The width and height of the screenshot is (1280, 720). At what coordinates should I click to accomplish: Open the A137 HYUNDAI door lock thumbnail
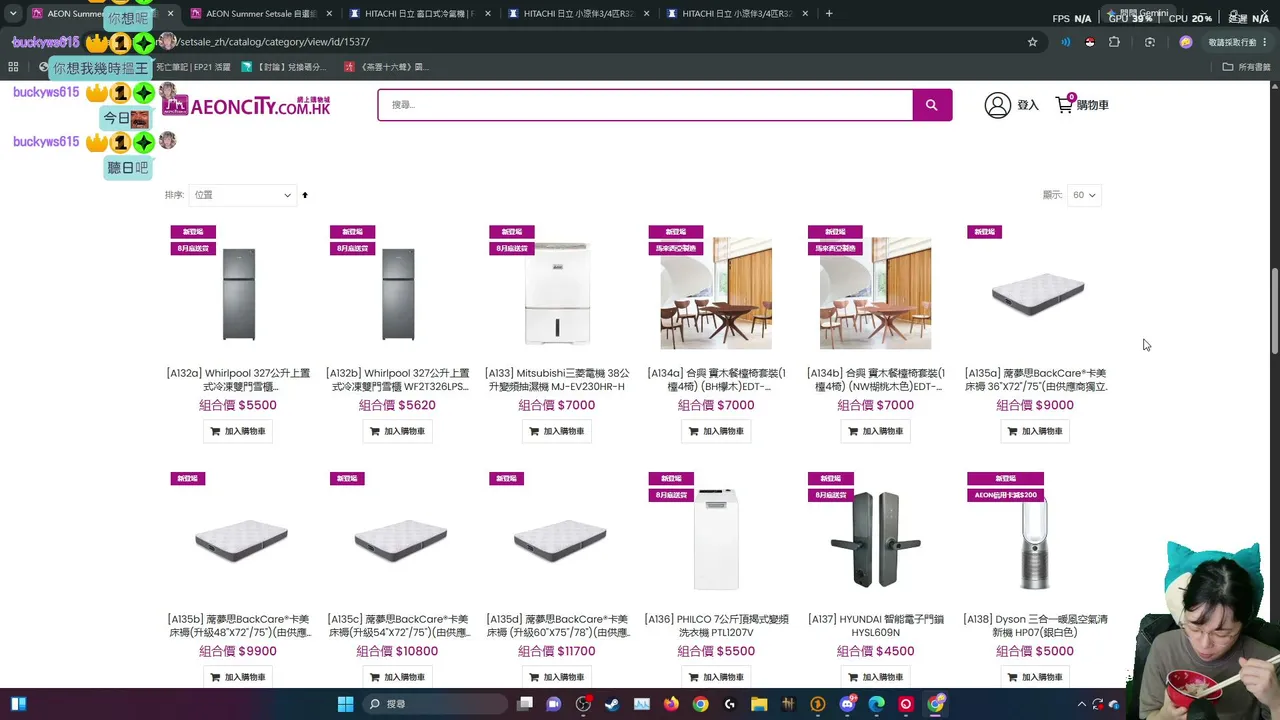[x=876, y=540]
